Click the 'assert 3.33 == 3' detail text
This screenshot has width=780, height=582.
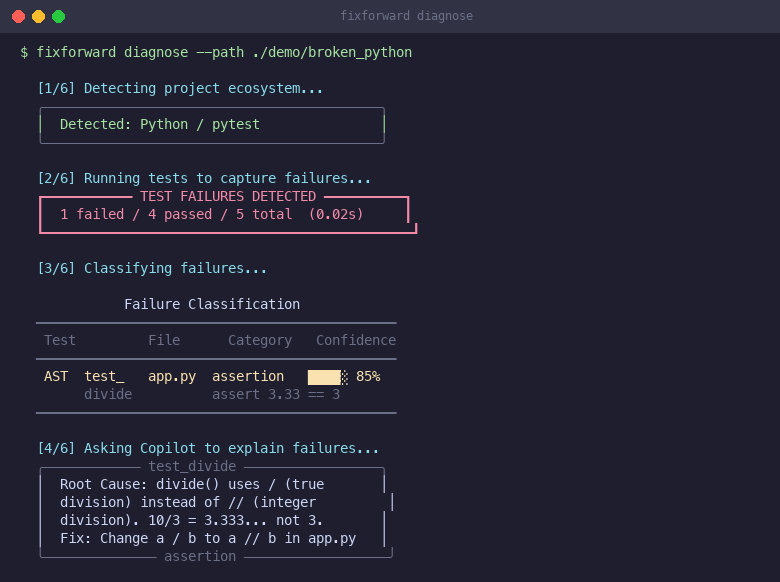276,394
